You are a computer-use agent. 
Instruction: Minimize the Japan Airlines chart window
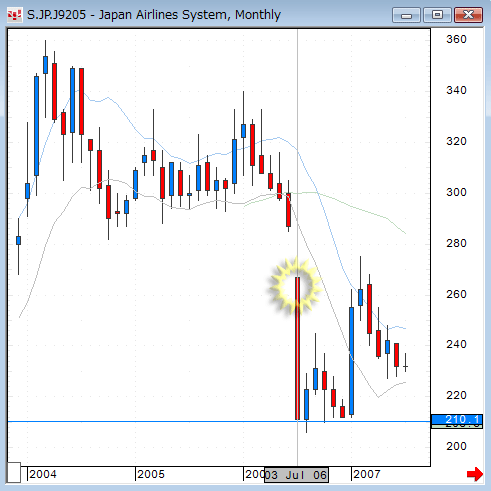pos(406,15)
